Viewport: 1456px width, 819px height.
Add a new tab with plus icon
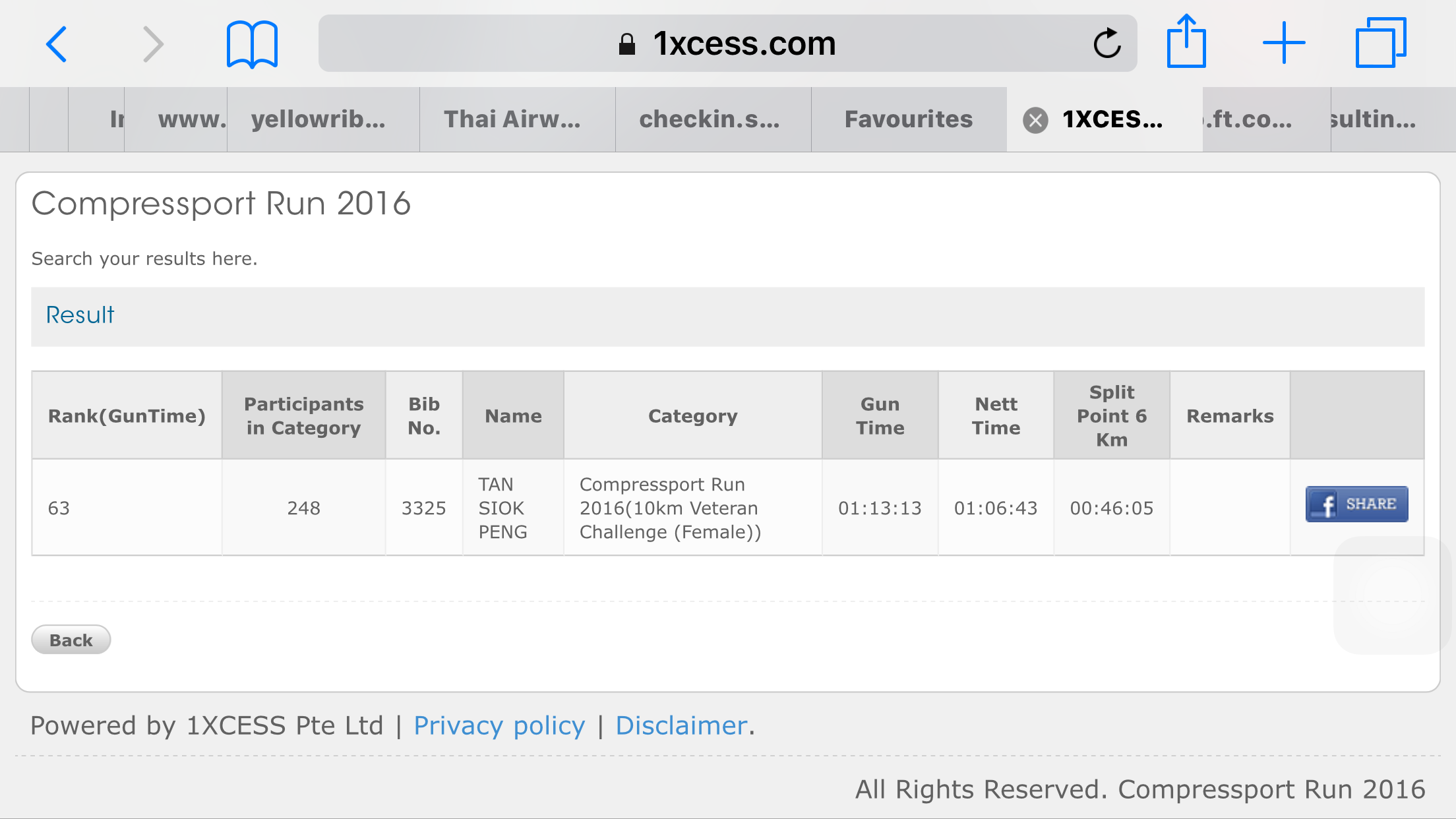[1283, 44]
